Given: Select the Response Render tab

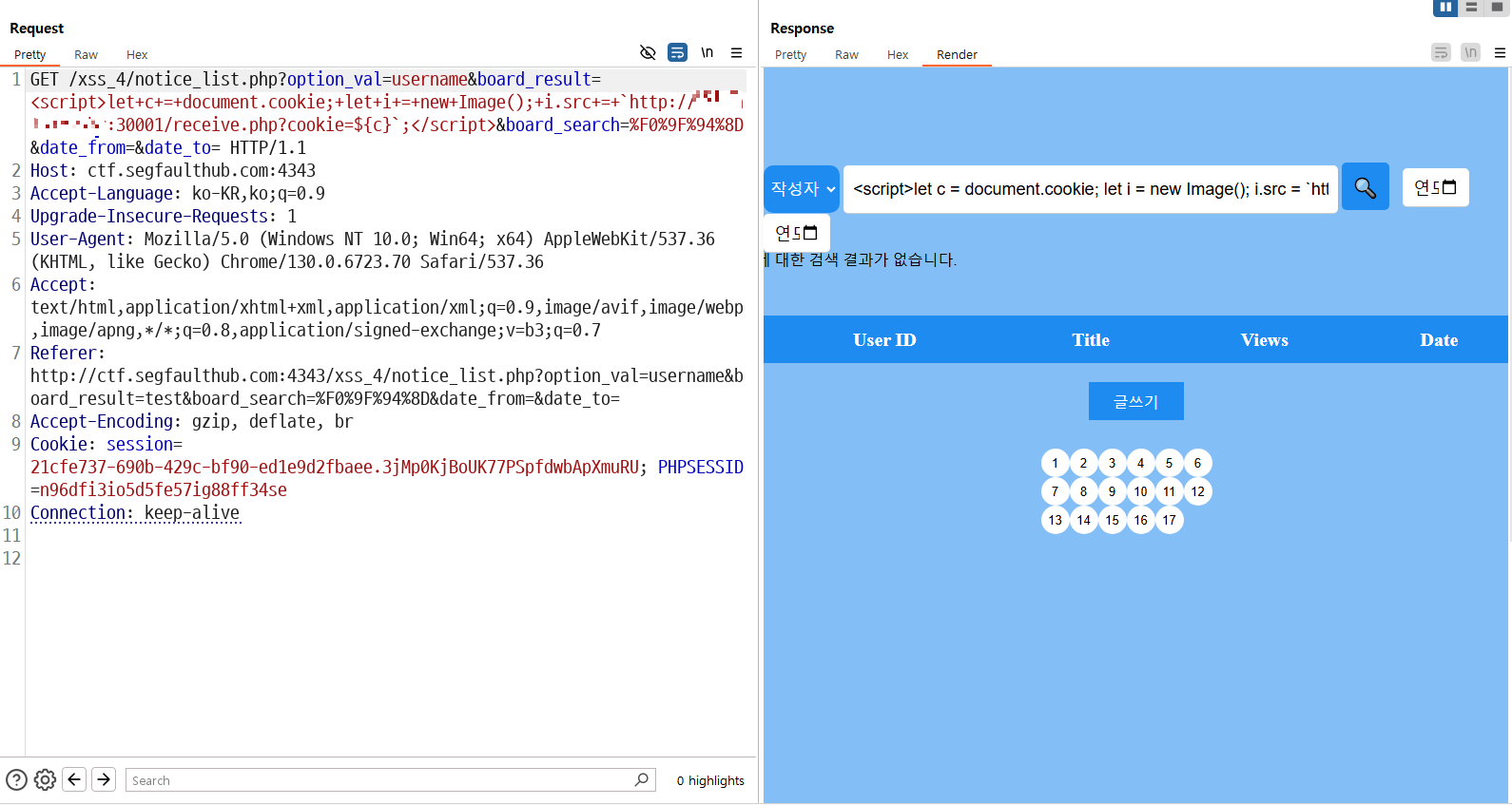Looking at the screenshot, I should (x=957, y=54).
